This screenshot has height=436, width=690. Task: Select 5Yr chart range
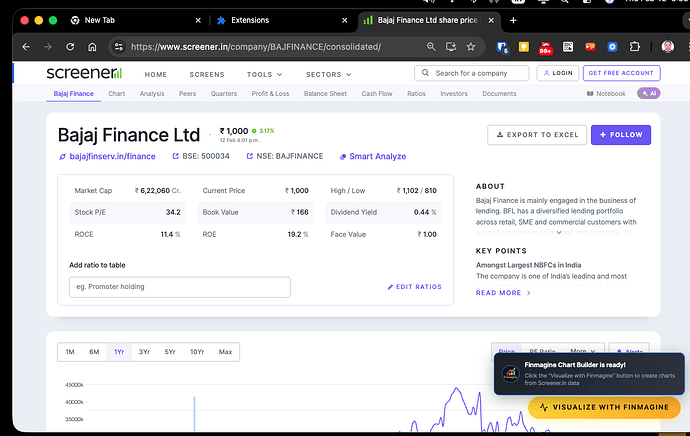click(170, 352)
